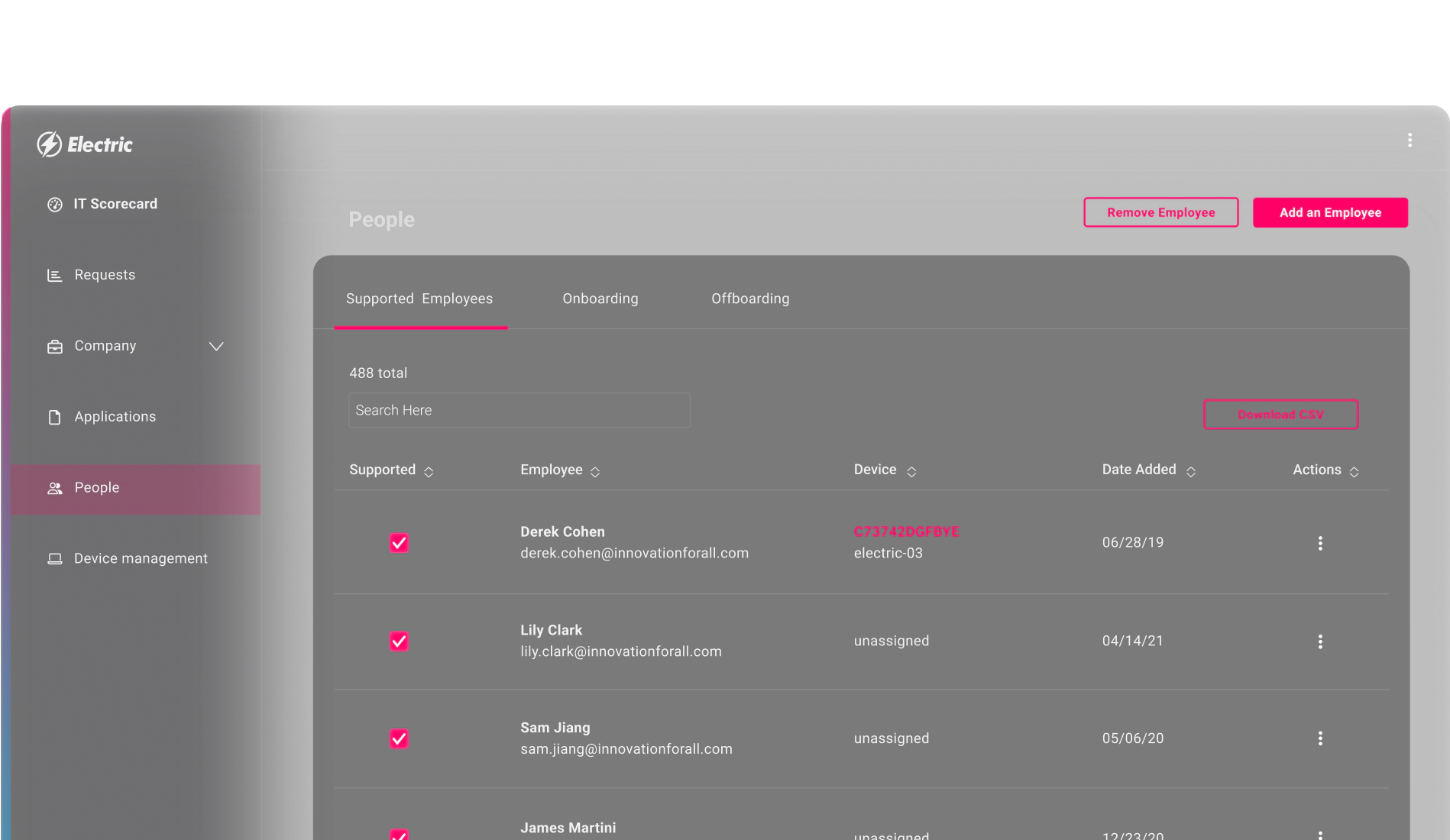Switch to the Onboarding tab

[600, 299]
